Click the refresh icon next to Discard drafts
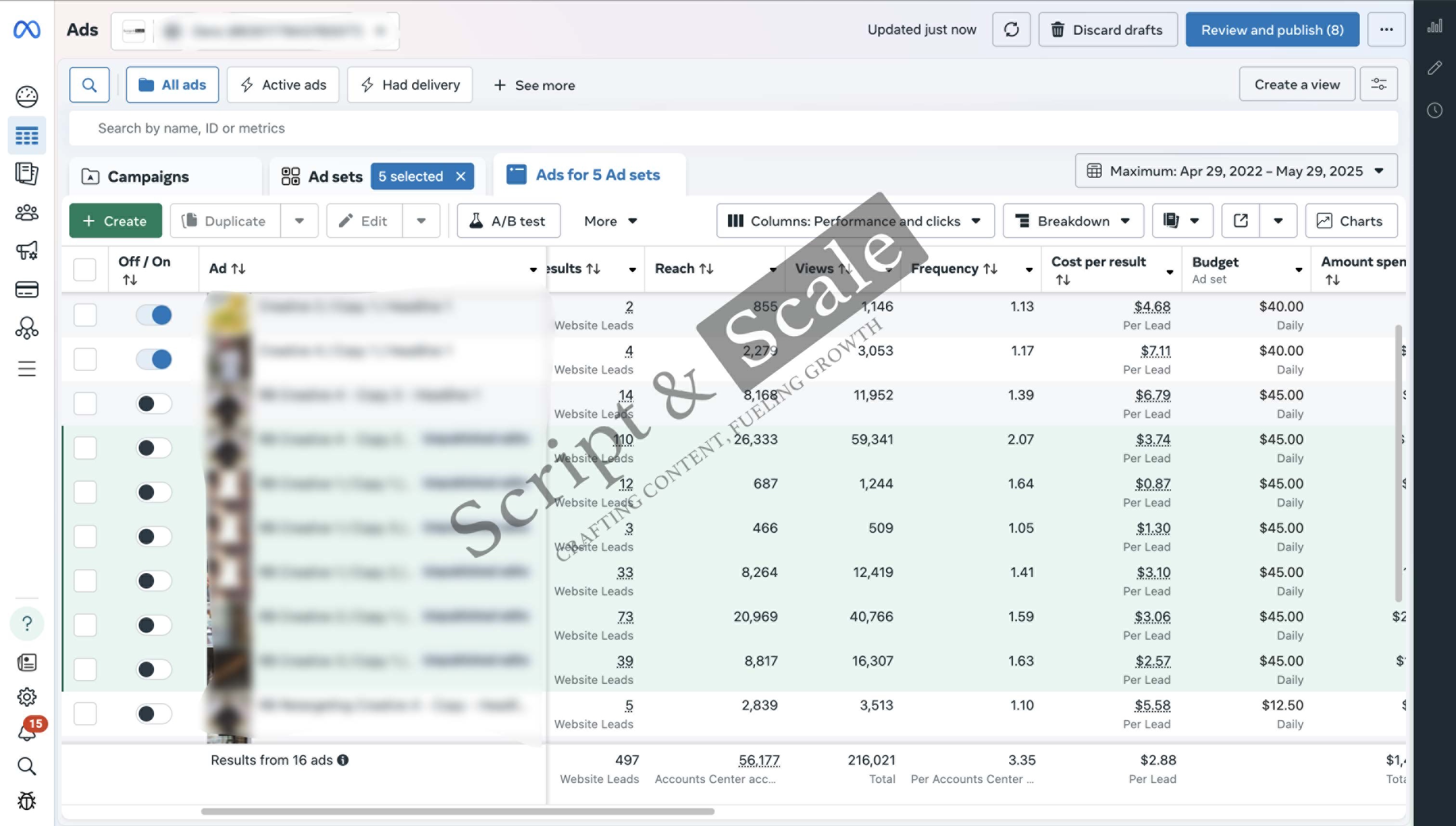Viewport: 1456px width, 826px height. point(1011,29)
